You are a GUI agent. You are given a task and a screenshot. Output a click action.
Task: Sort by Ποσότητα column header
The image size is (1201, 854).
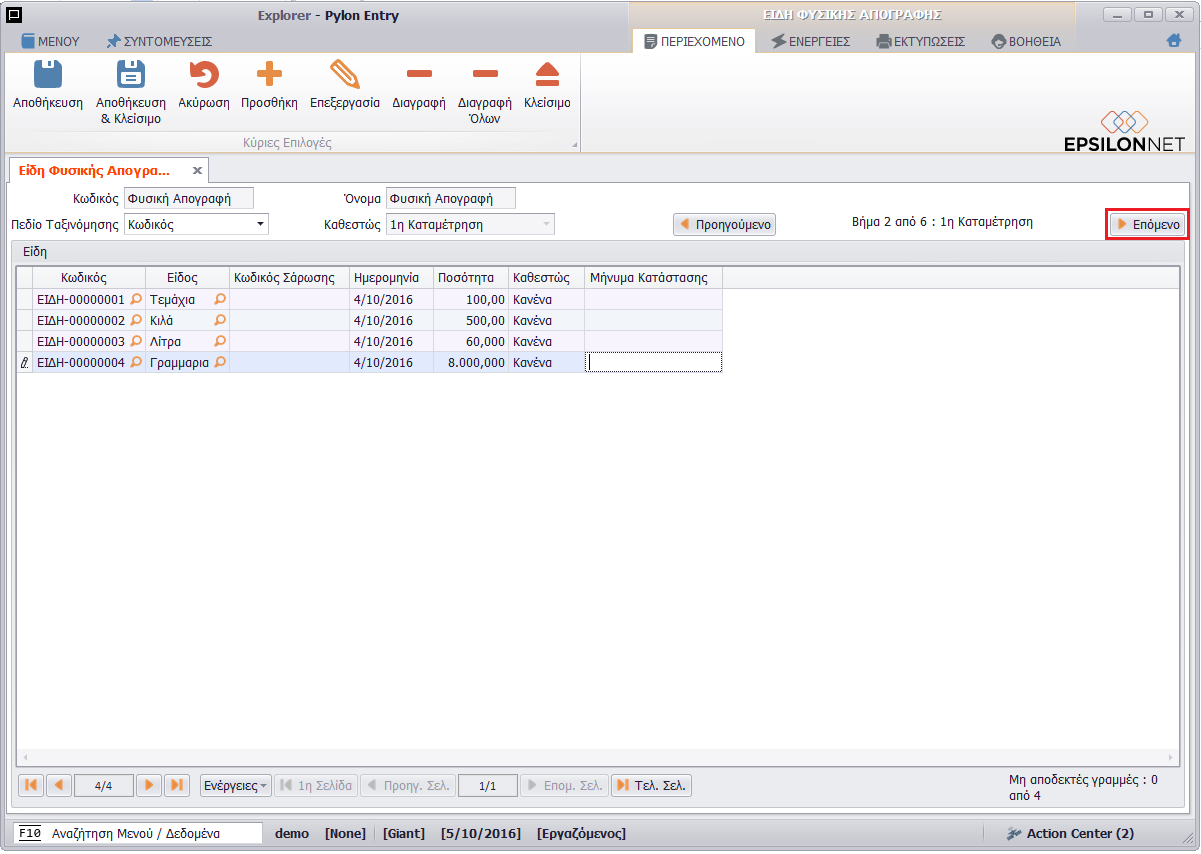tap(471, 277)
